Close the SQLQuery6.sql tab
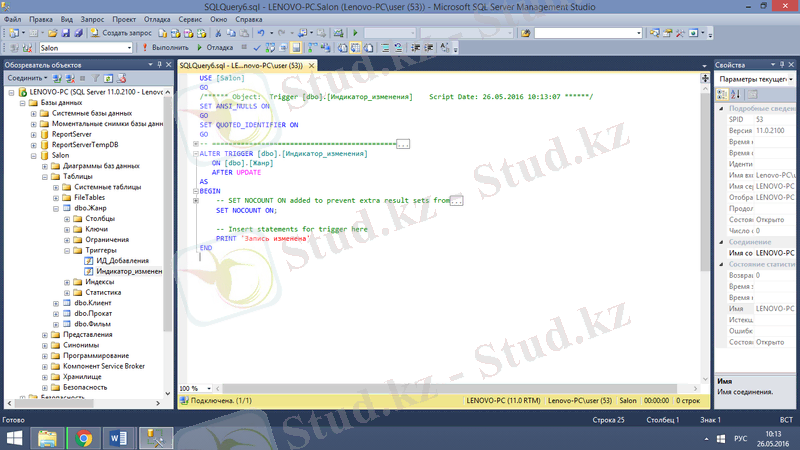Viewport: 800px width, 450px height. 311,66
